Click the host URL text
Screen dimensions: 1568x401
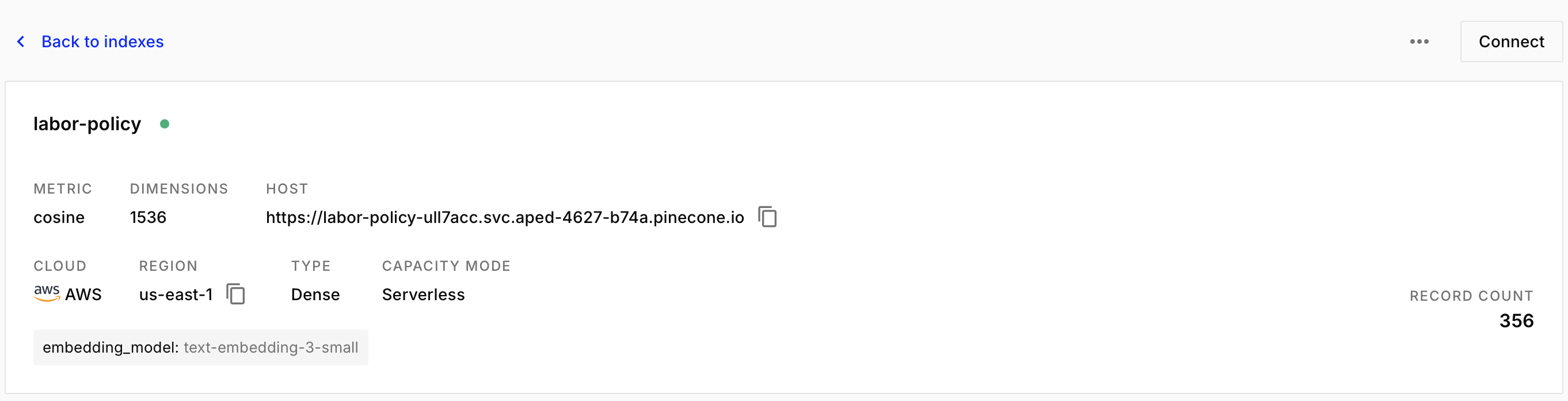505,218
